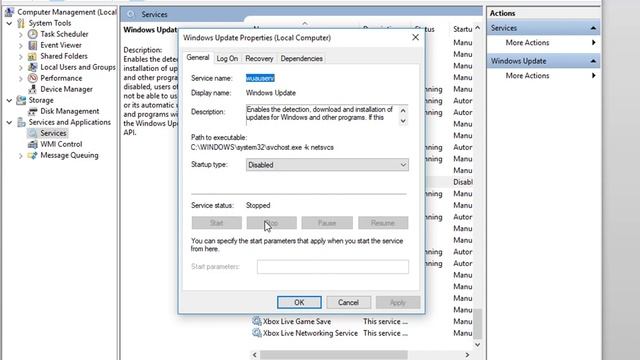Expand the Local Users and Groups node
Image resolution: width=640 pixels, height=360 pixels.
coord(21,68)
